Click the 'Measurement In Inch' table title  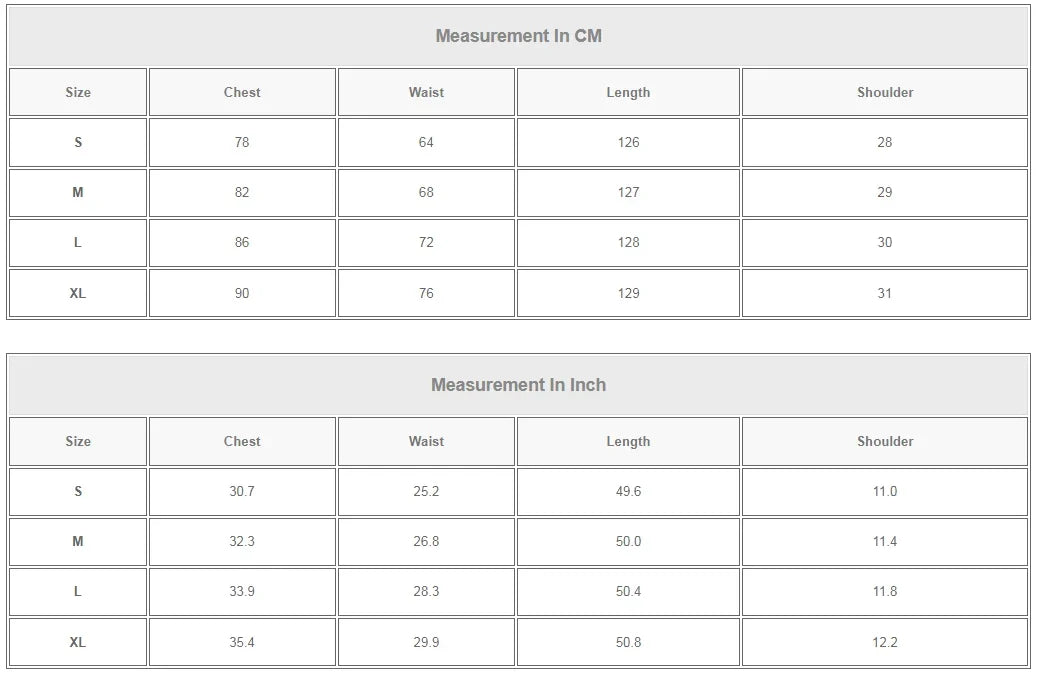[518, 385]
